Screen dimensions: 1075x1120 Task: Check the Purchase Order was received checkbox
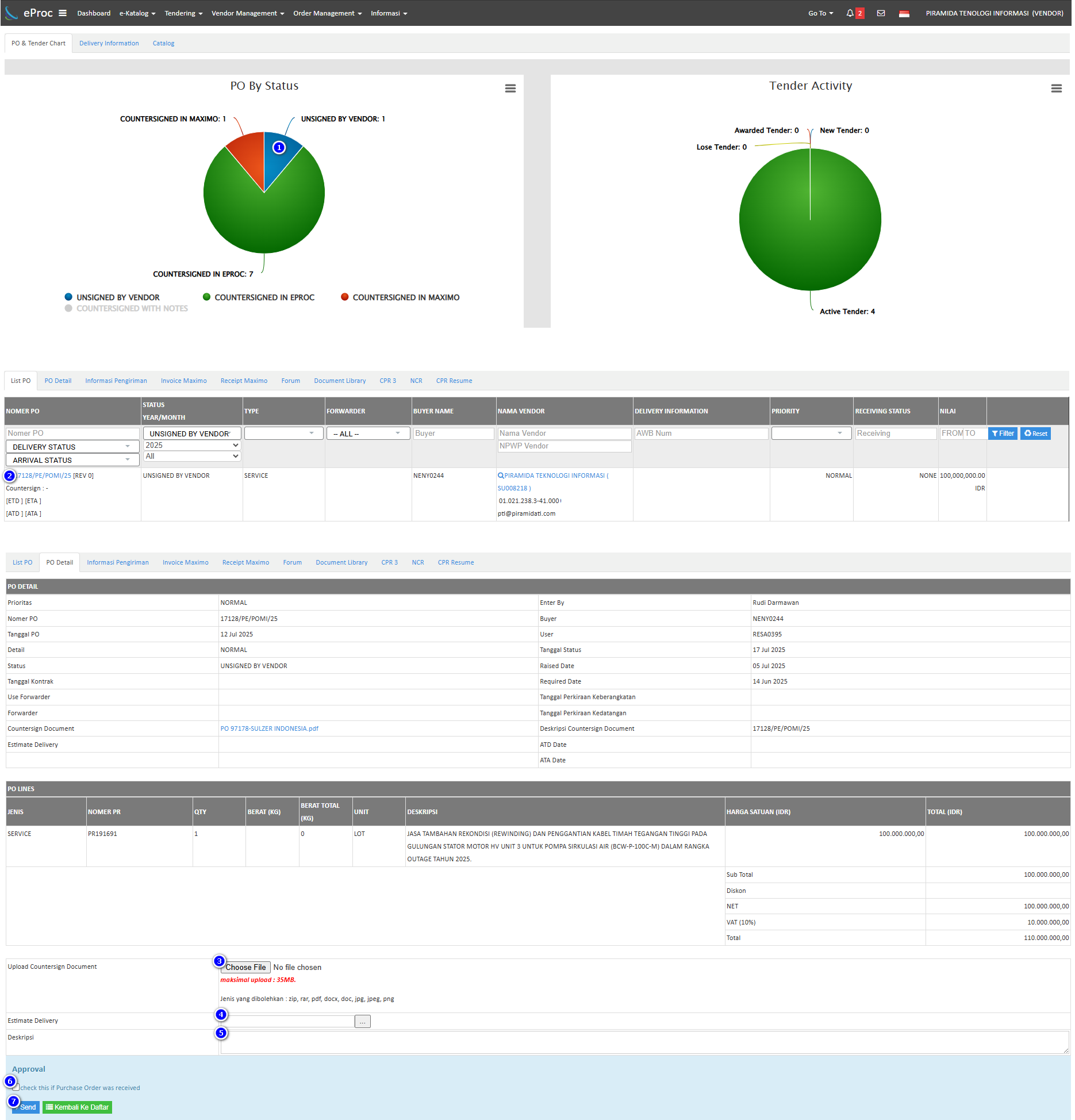(16, 1087)
